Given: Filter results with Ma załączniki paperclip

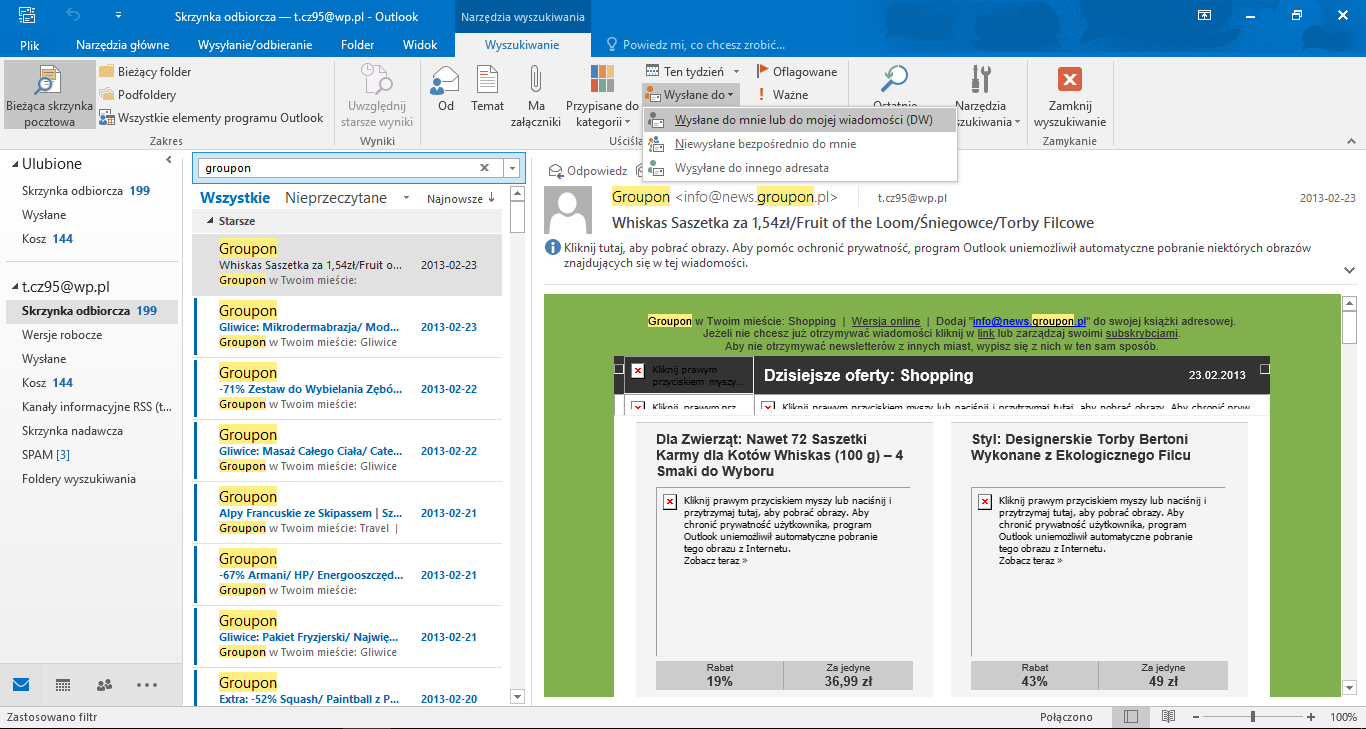Looking at the screenshot, I should click(x=537, y=96).
